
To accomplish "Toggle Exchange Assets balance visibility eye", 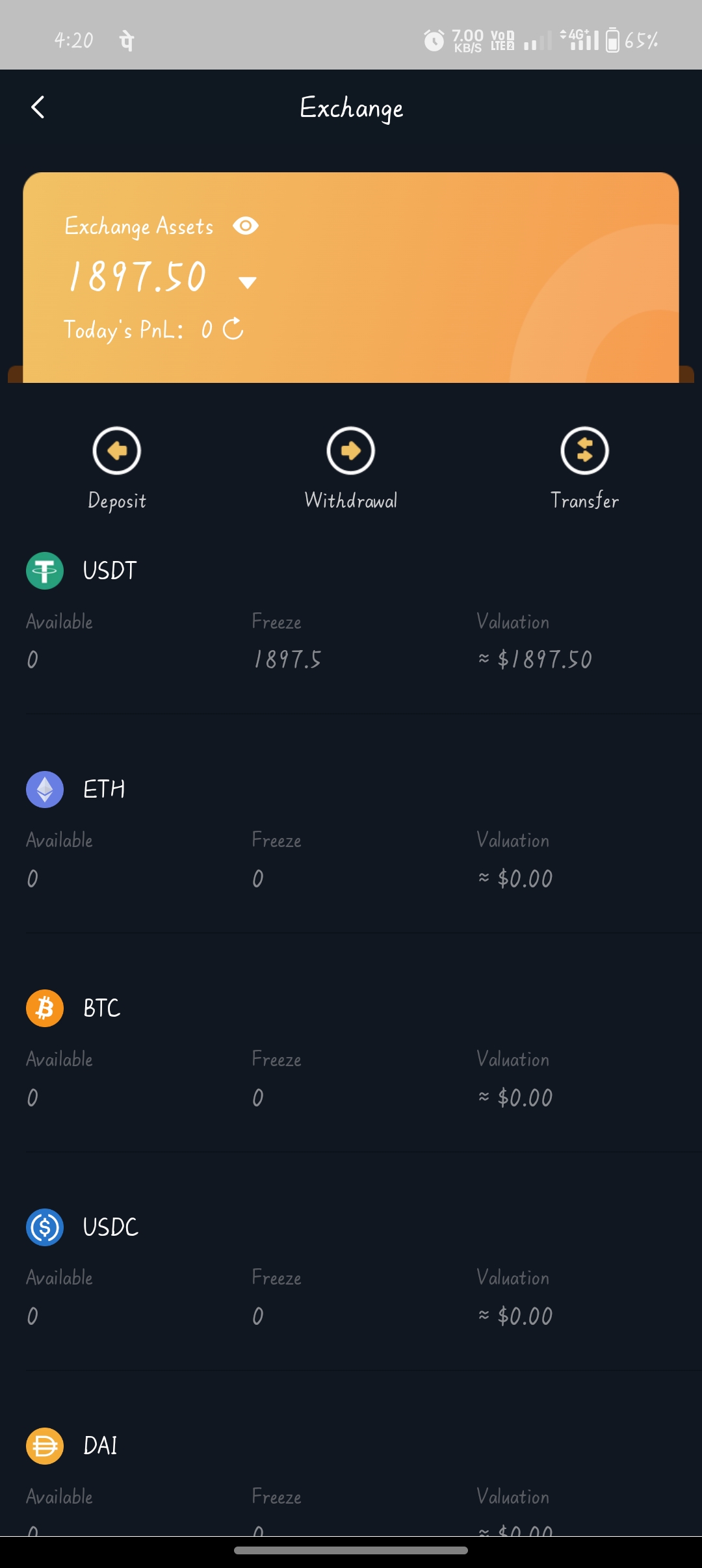I will point(246,226).
